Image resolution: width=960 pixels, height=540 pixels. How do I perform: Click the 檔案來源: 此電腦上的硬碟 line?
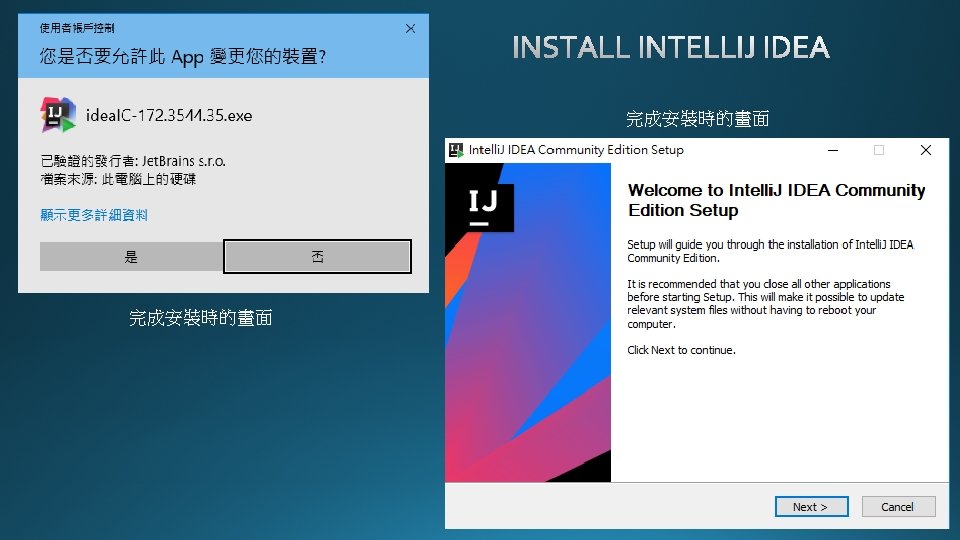pyautogui.click(x=118, y=179)
